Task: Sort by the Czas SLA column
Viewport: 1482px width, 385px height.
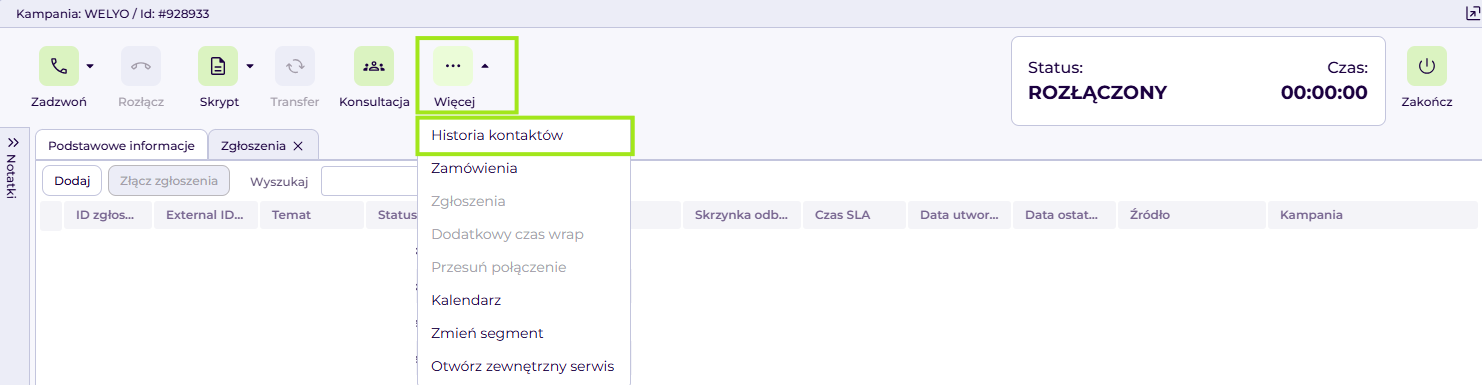Action: click(855, 215)
